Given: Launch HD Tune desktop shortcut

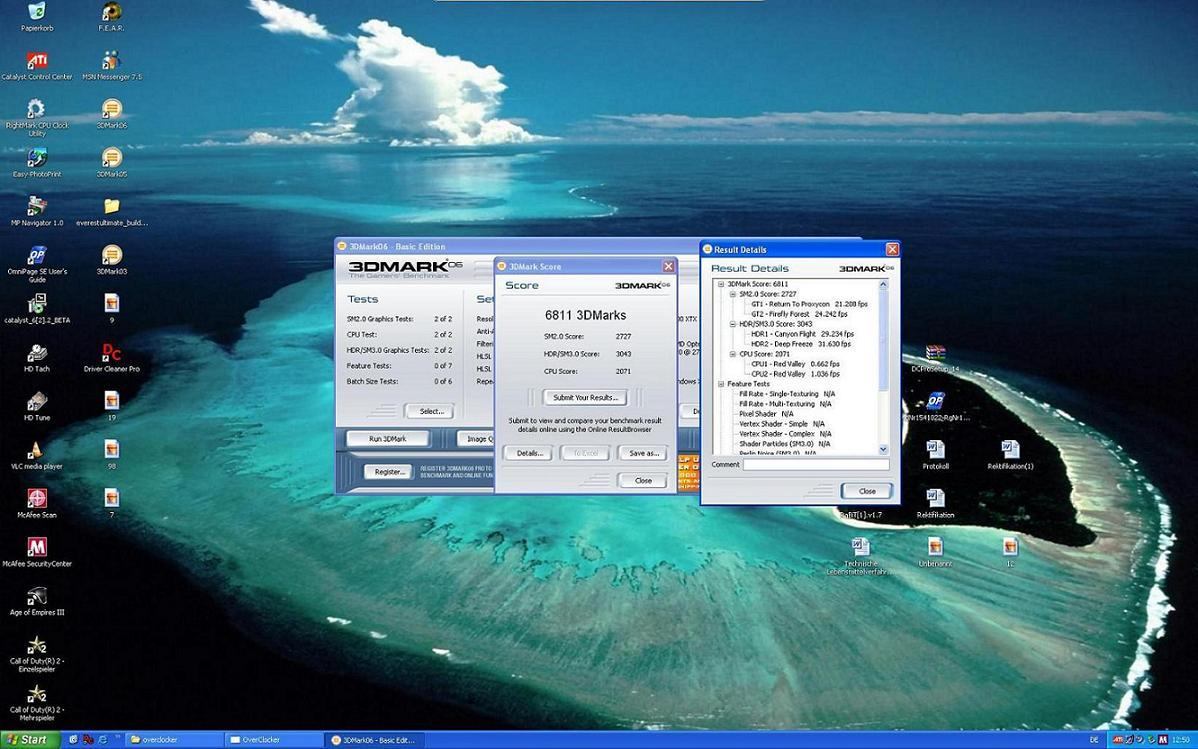Looking at the screenshot, I should pos(37,407).
